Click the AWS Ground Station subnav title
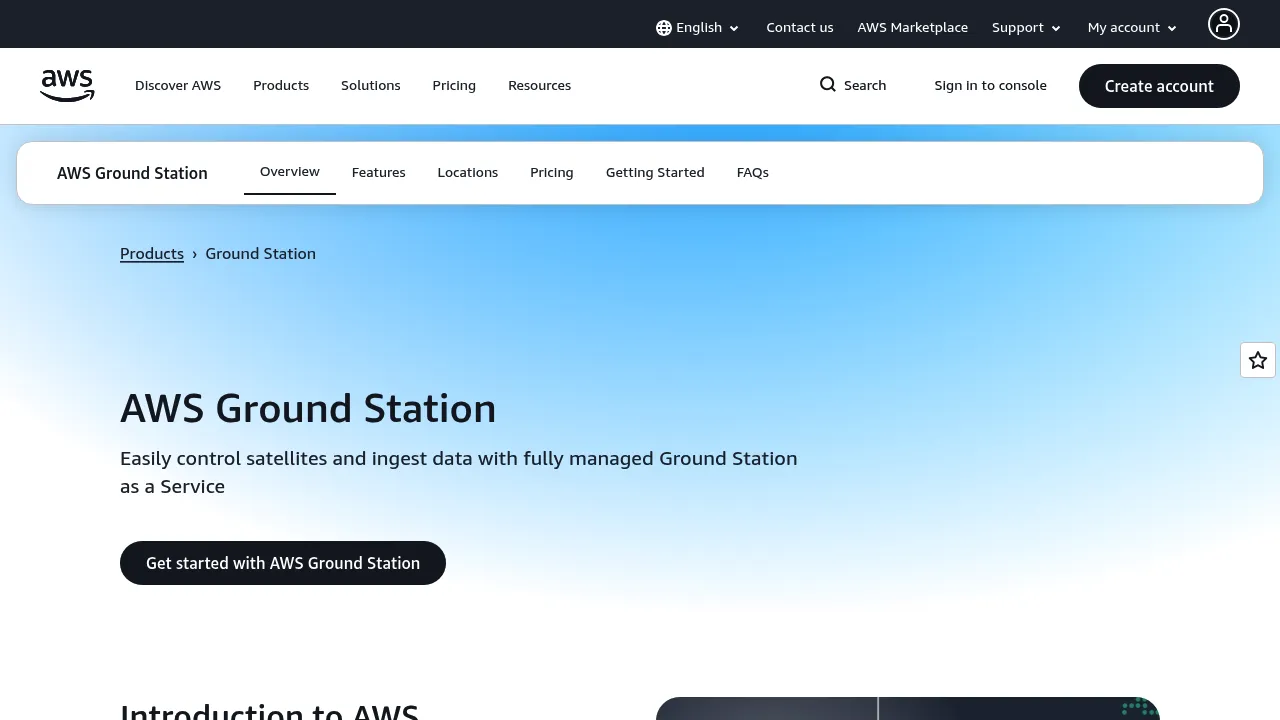This screenshot has width=1280, height=720. pos(132,173)
